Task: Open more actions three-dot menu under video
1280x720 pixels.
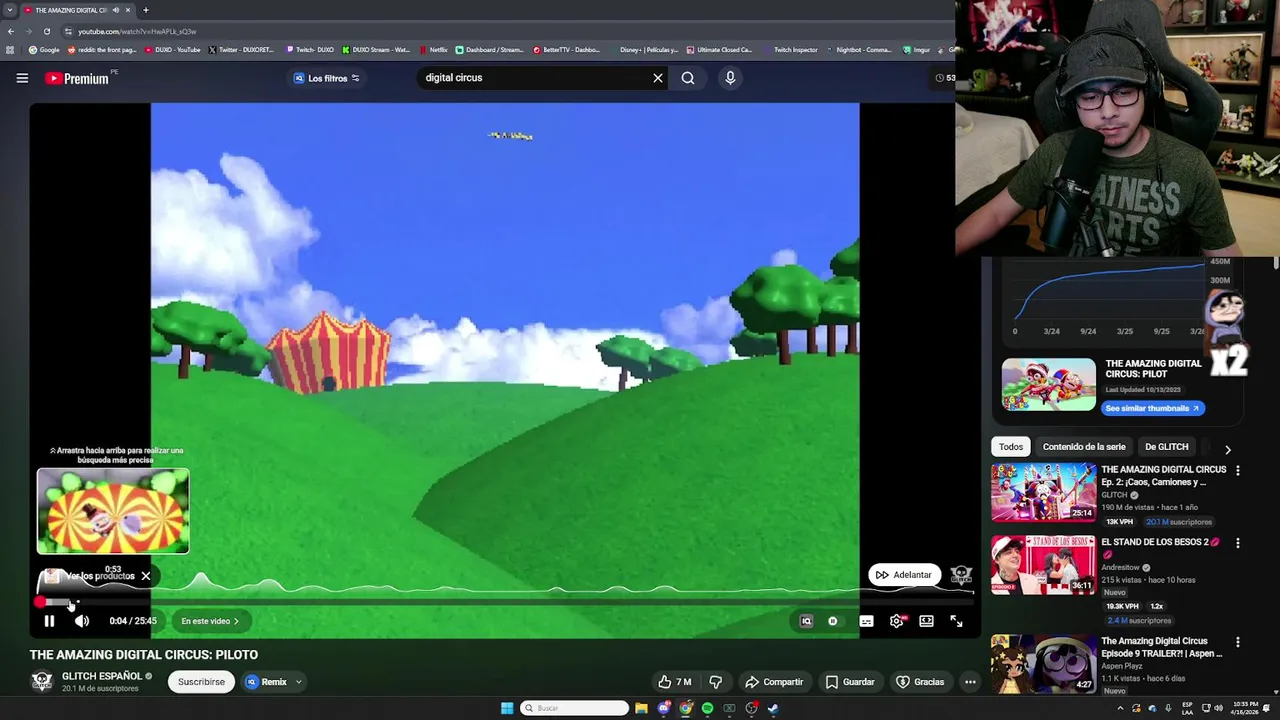Action: pyautogui.click(x=970, y=682)
